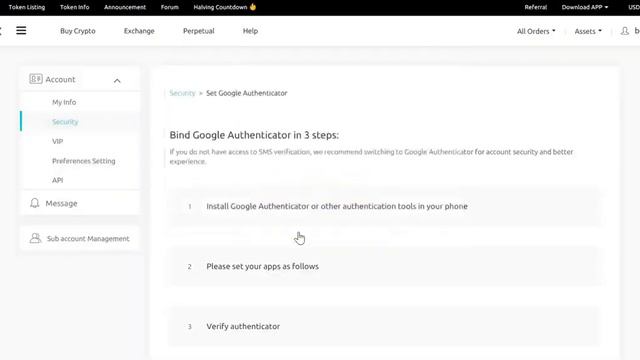
Task: Click the Token Listing link
Action: pos(27,7)
